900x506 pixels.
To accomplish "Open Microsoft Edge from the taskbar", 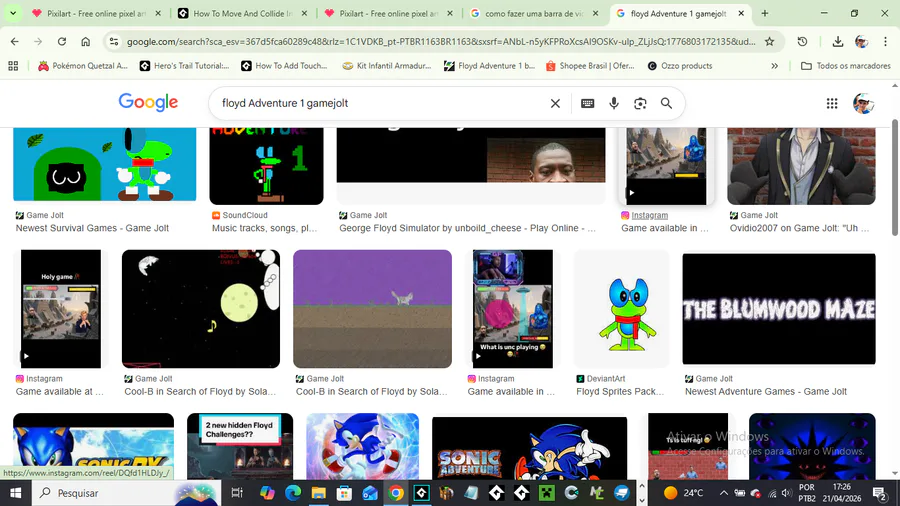I will [x=293, y=493].
